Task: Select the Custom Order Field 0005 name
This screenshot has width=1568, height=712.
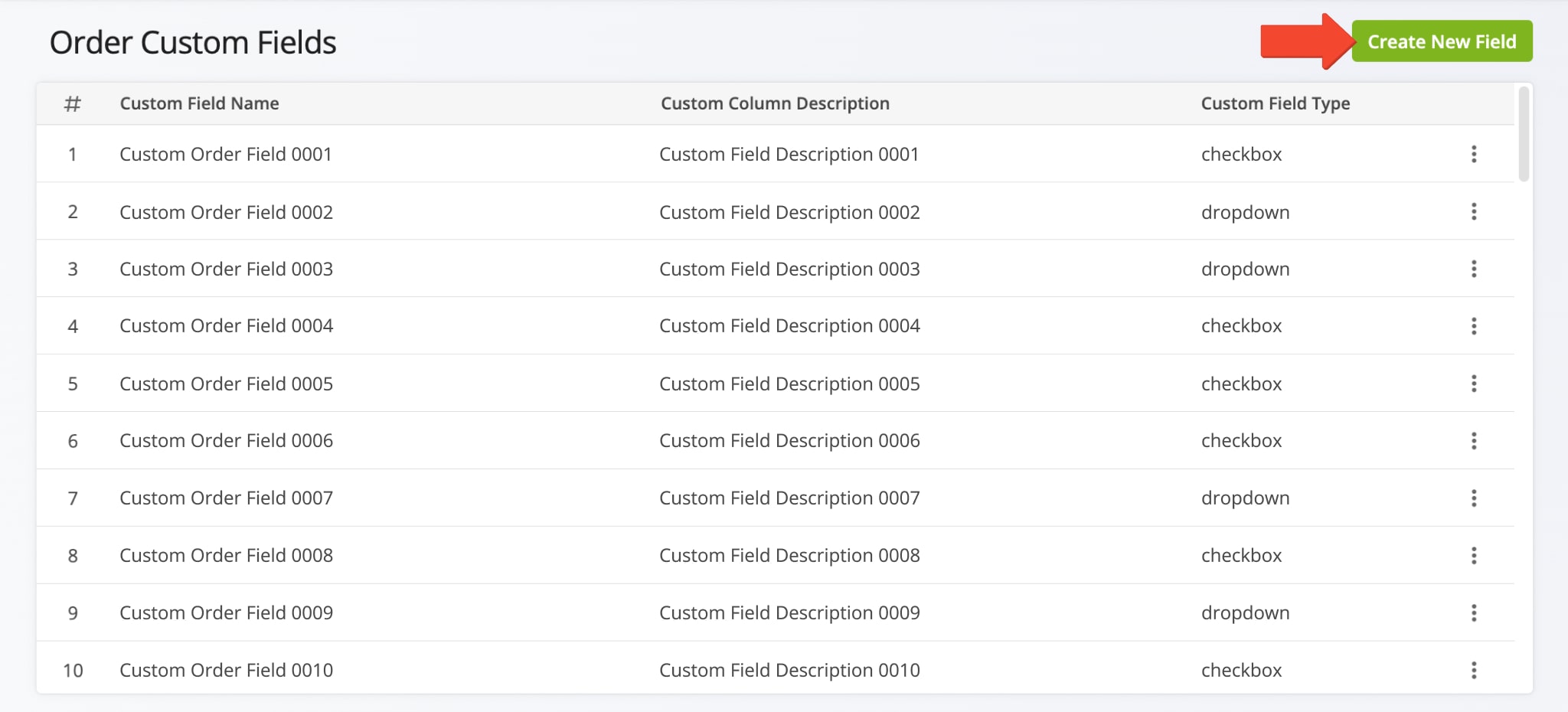Action: [226, 384]
